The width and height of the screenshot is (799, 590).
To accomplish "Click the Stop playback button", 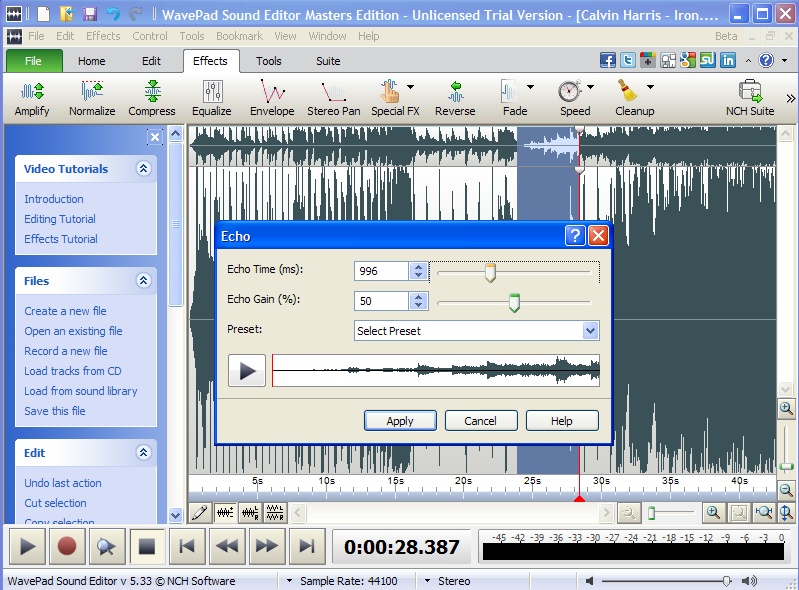I will click(x=147, y=546).
